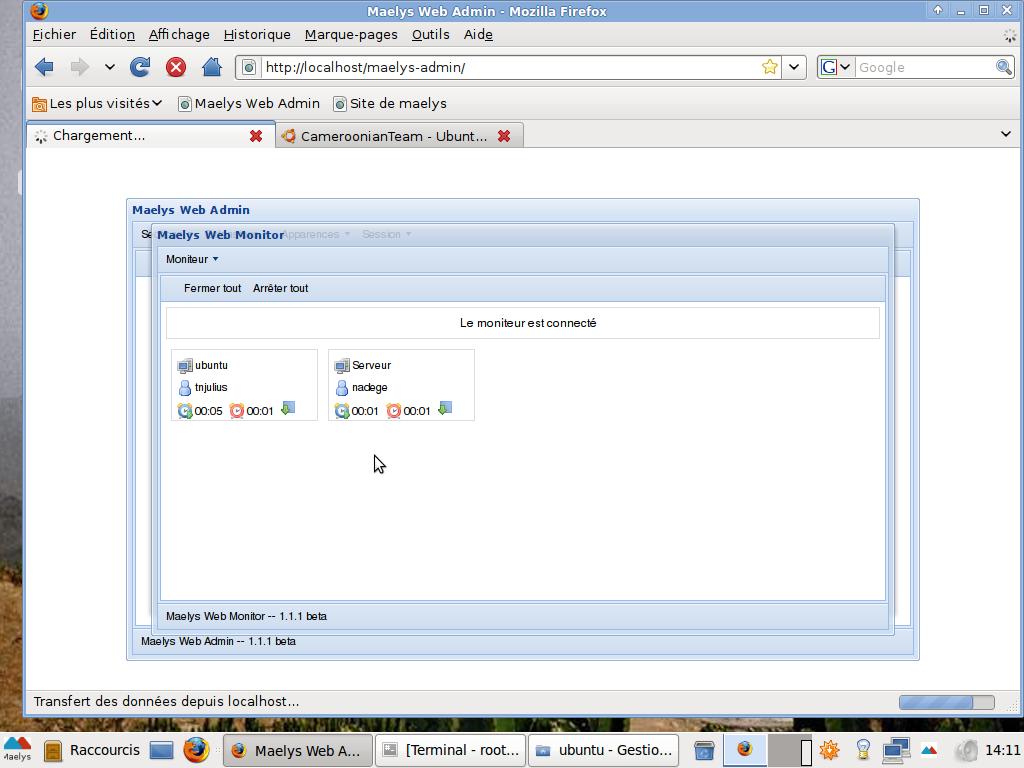Reload the current page
1024x768 pixels.
pyautogui.click(x=140, y=67)
